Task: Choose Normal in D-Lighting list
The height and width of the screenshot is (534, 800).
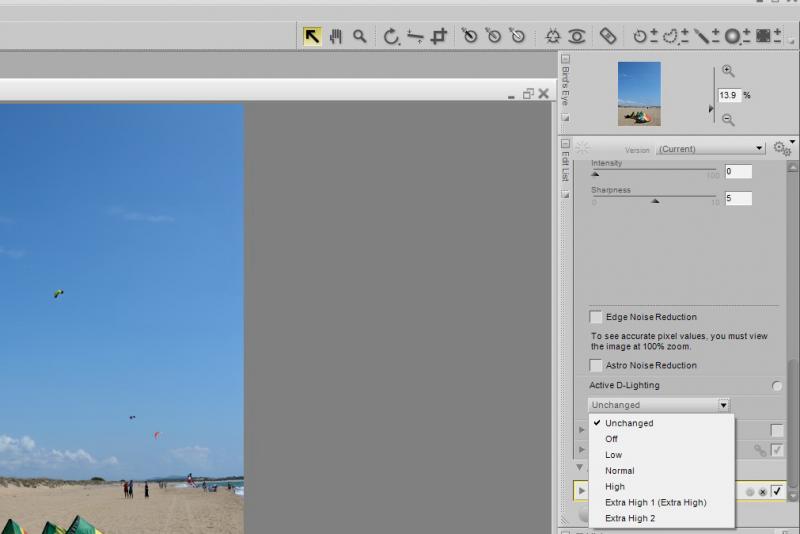Action: [x=662, y=470]
